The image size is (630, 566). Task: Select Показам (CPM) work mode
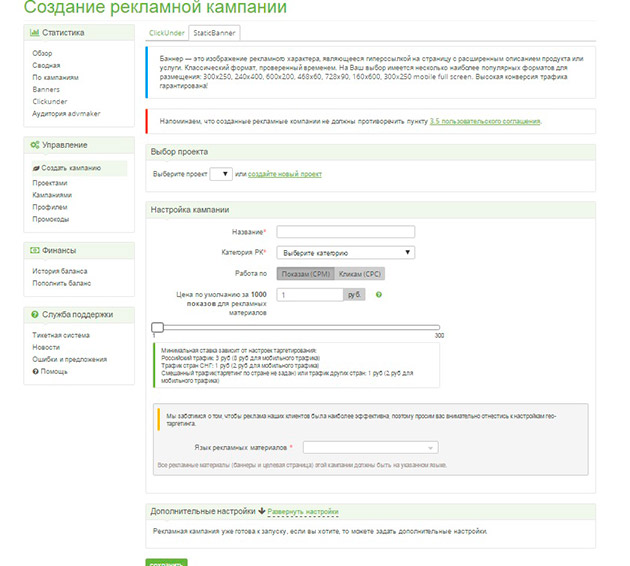pos(305,274)
